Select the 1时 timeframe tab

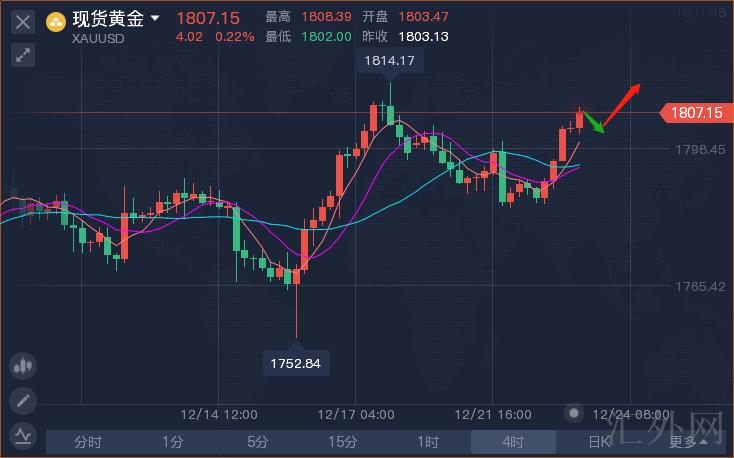coord(428,441)
